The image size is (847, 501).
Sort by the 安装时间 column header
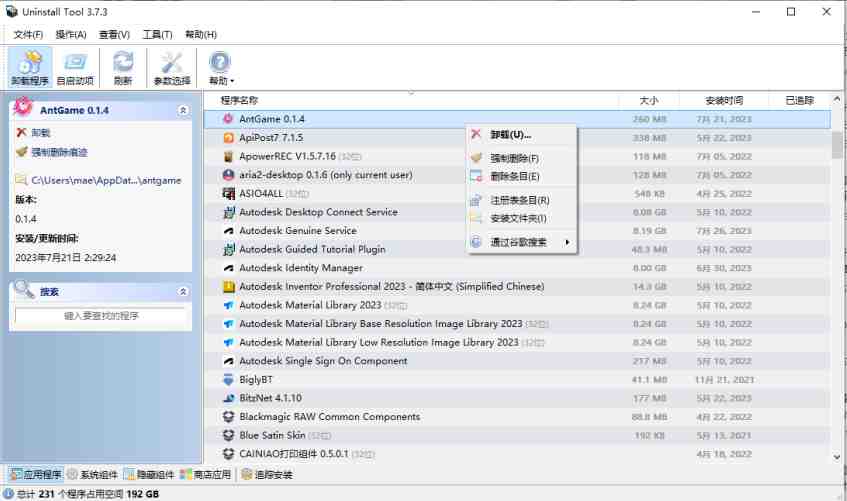pos(724,101)
